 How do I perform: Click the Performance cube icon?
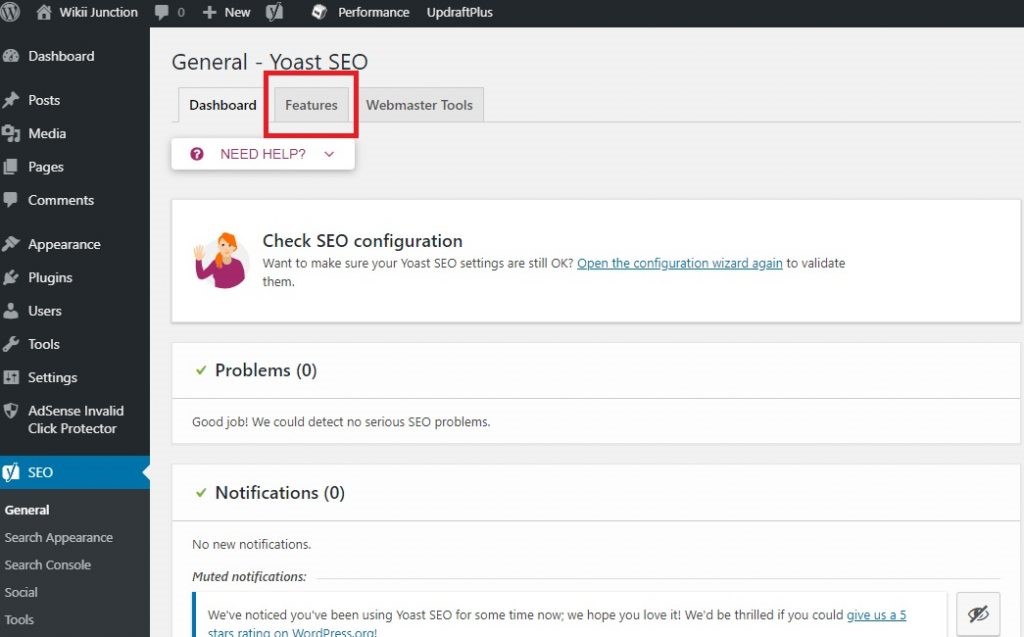[319, 12]
